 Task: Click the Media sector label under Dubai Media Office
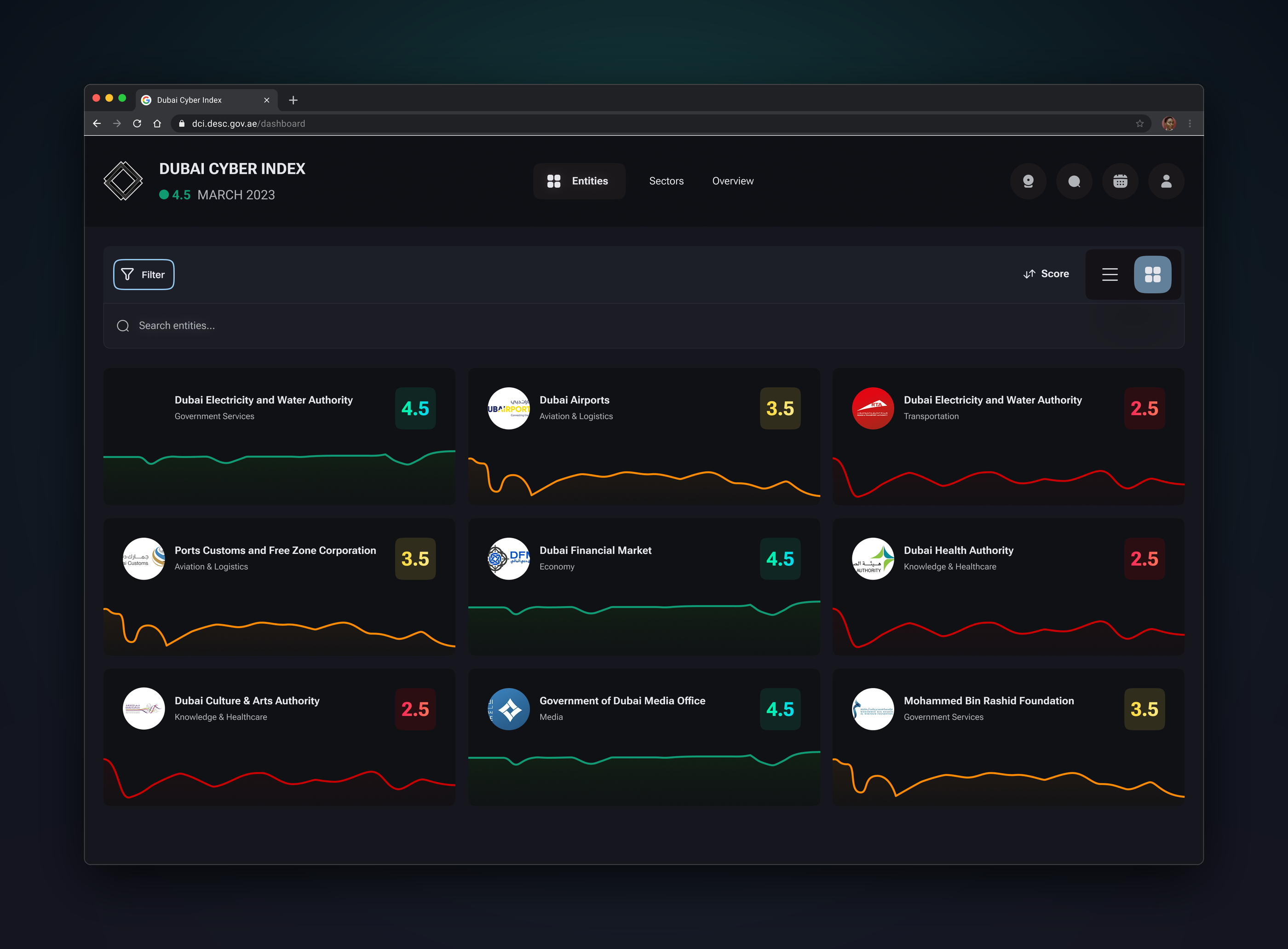pos(551,717)
